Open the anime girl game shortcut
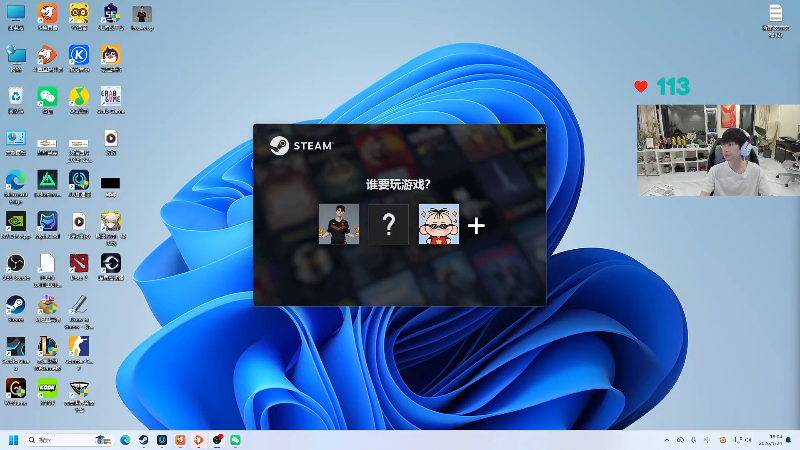This screenshot has height=450, width=800. click(111, 228)
